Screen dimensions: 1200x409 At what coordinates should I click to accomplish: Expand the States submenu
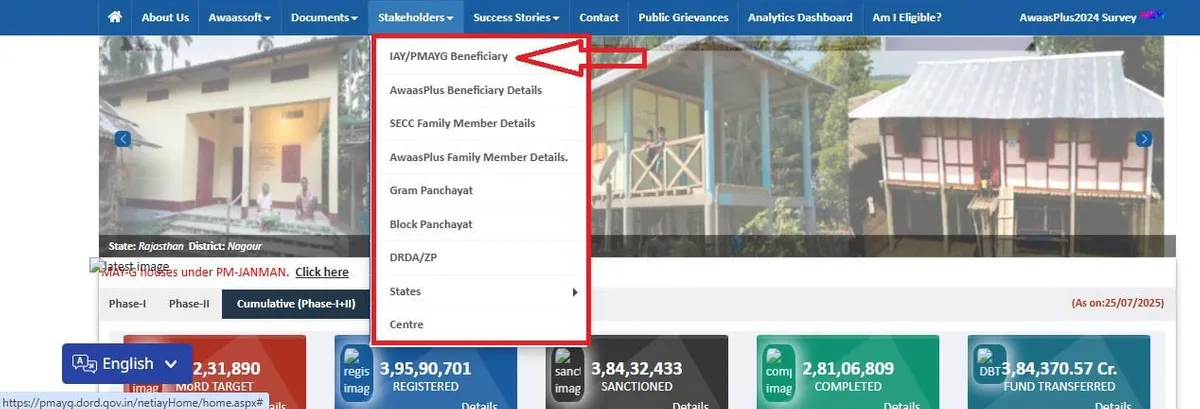tap(480, 292)
